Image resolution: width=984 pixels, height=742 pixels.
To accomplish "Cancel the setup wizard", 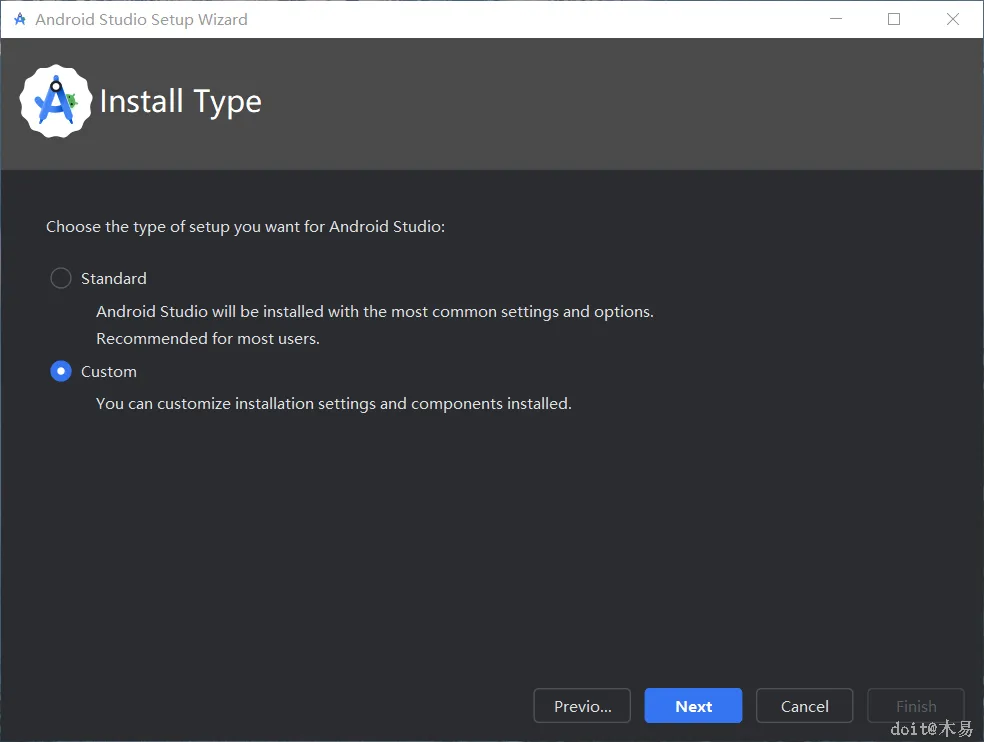I will (805, 706).
